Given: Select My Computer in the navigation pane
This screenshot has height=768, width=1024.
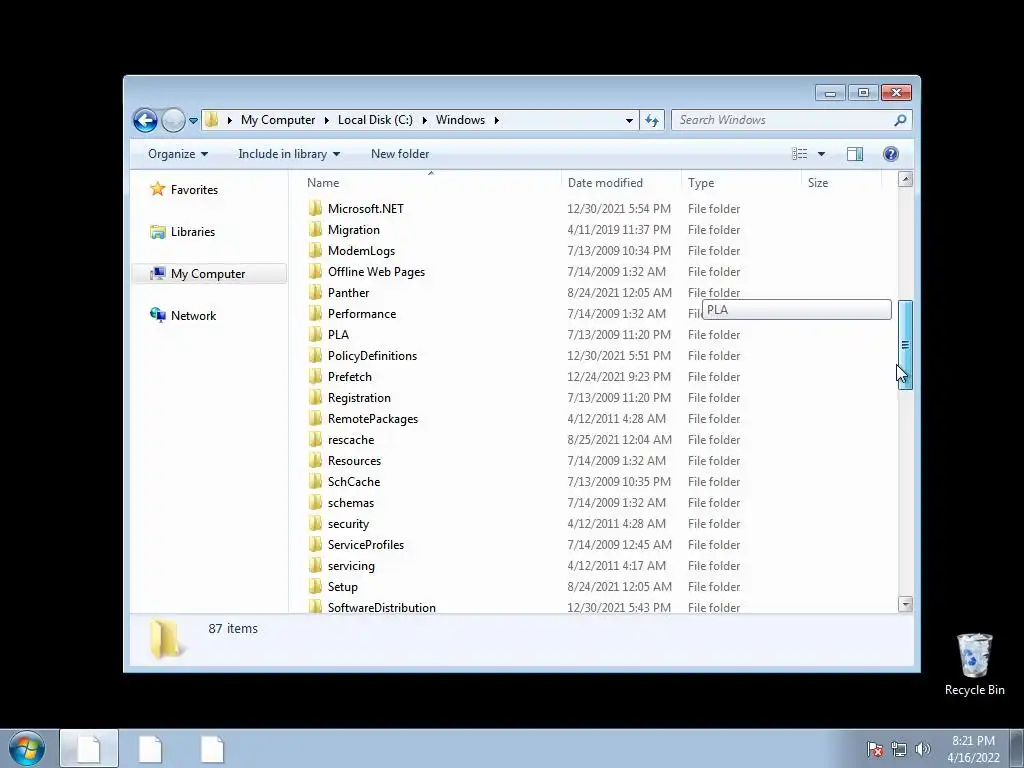Looking at the screenshot, I should click(x=209, y=274).
